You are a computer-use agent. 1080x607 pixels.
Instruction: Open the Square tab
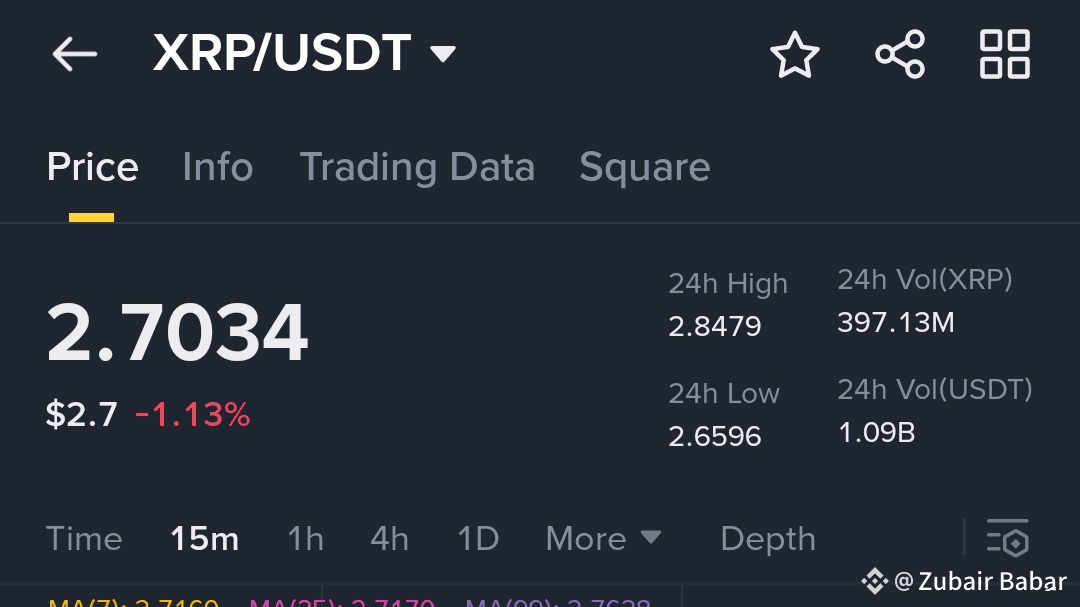point(645,167)
